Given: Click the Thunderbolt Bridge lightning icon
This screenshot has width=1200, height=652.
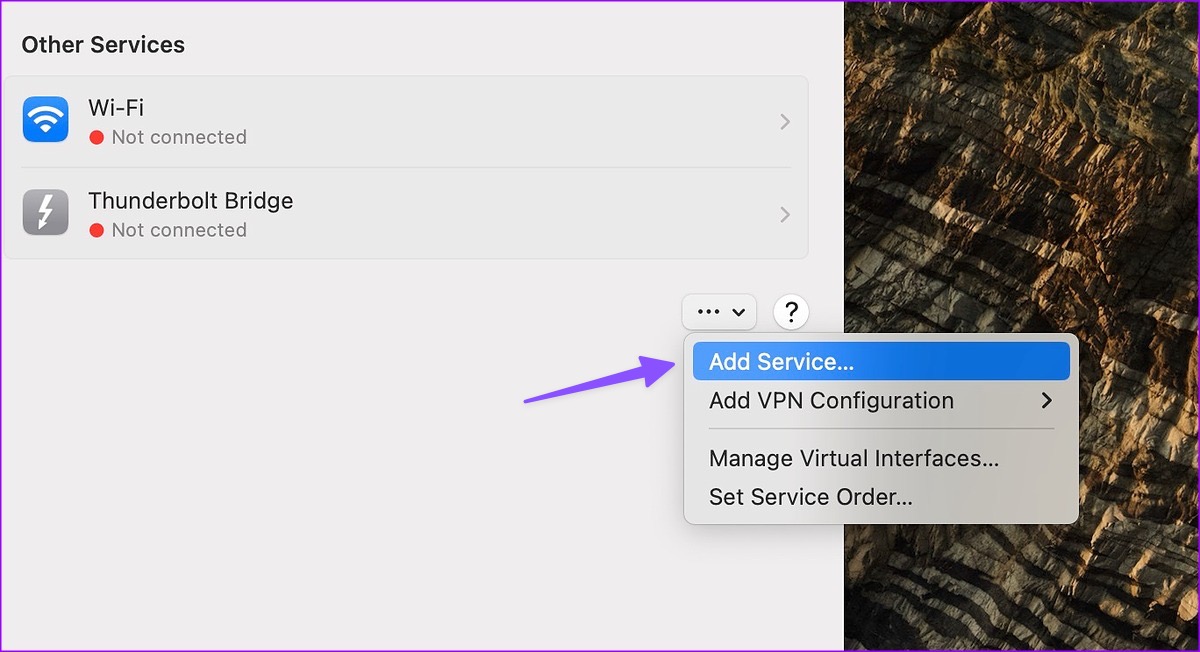Looking at the screenshot, I should 45,213.
